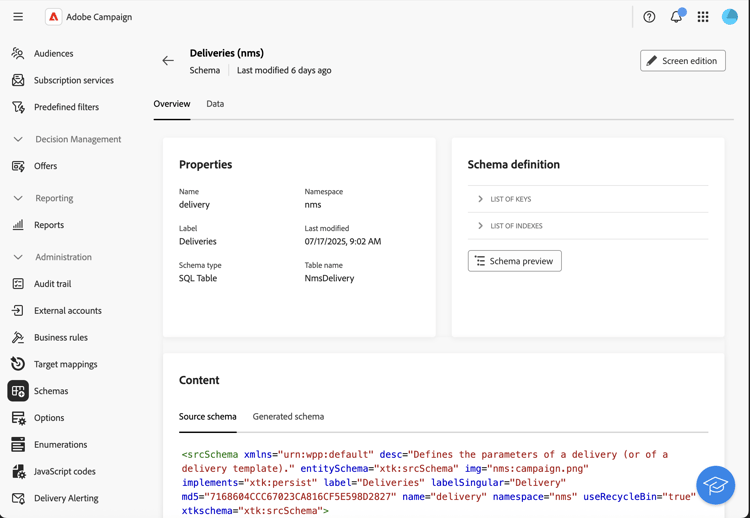Click the Audiences sidebar icon
The height and width of the screenshot is (518, 750).
(x=18, y=53)
